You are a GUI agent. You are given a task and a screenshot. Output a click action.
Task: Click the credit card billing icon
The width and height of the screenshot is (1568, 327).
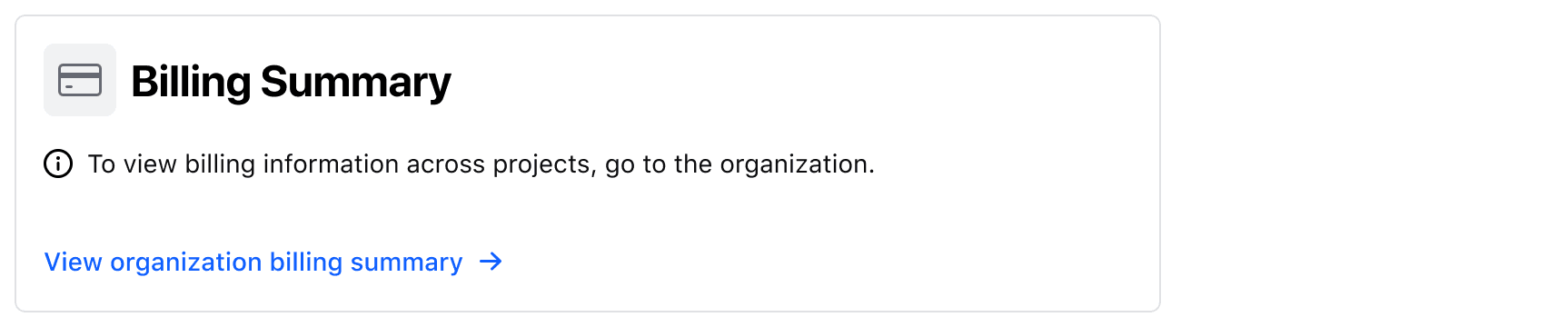click(80, 80)
